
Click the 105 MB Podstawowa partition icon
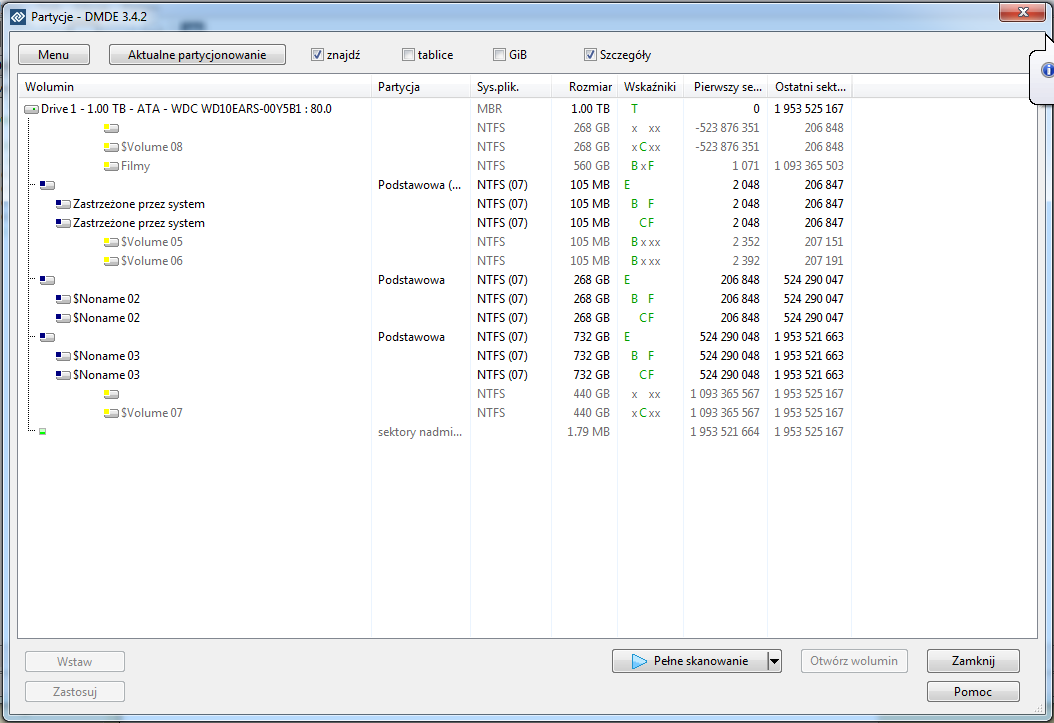tap(47, 185)
